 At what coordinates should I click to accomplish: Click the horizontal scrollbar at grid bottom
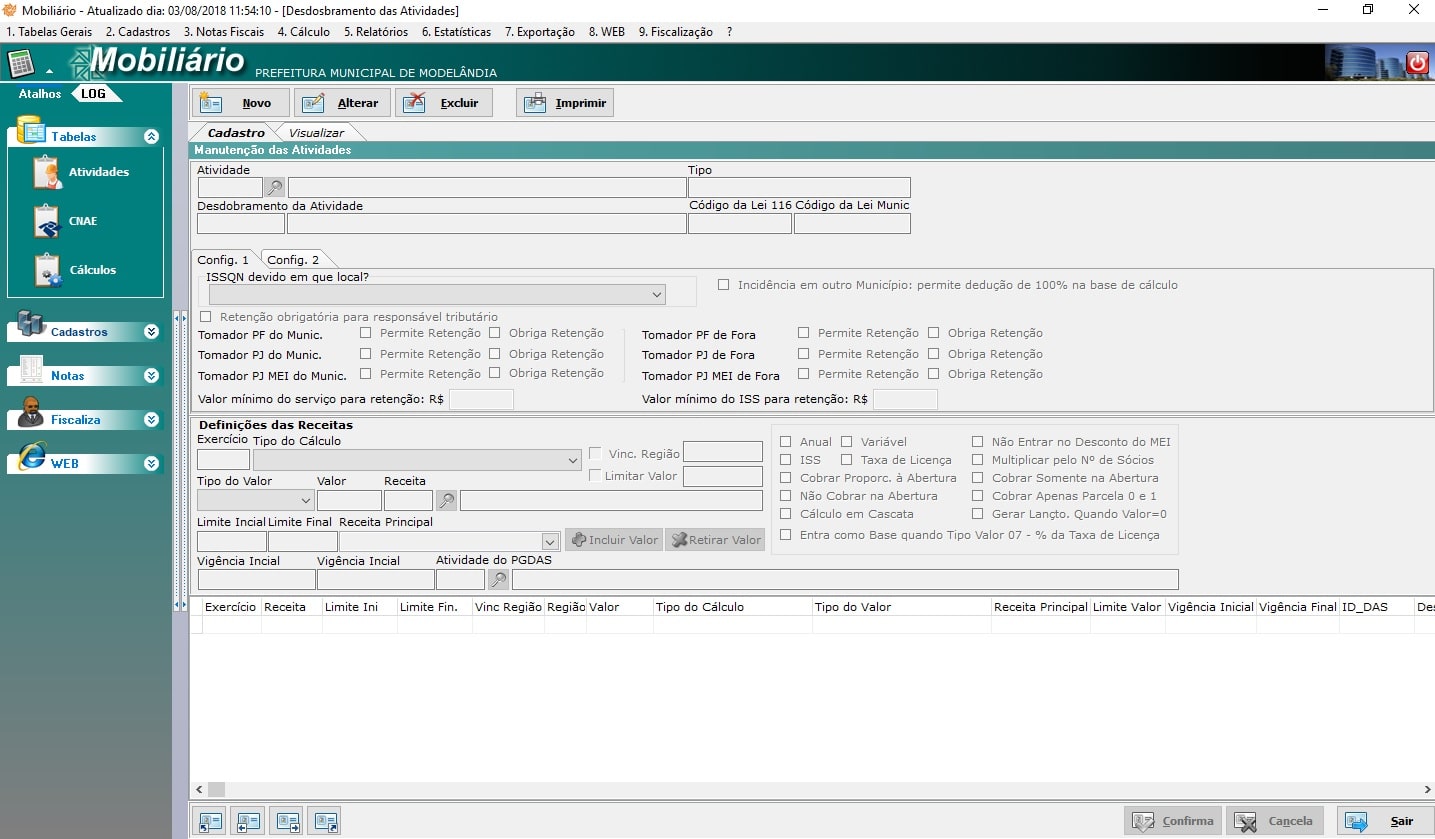(700, 789)
